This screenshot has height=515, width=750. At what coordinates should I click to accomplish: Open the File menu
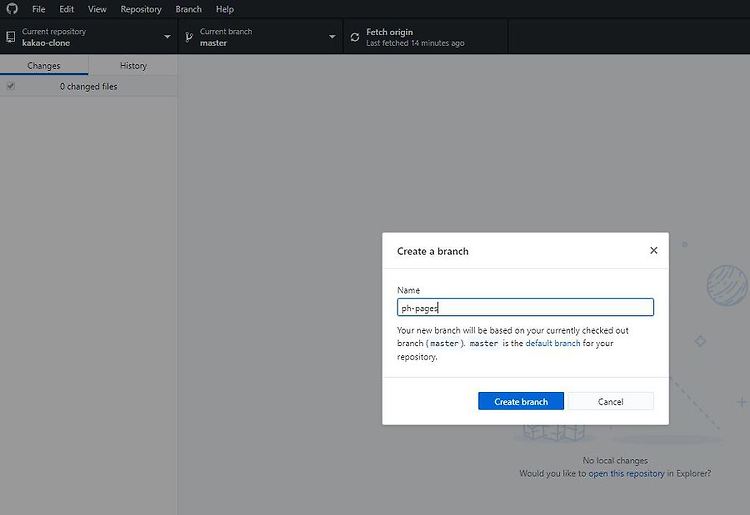coord(38,9)
